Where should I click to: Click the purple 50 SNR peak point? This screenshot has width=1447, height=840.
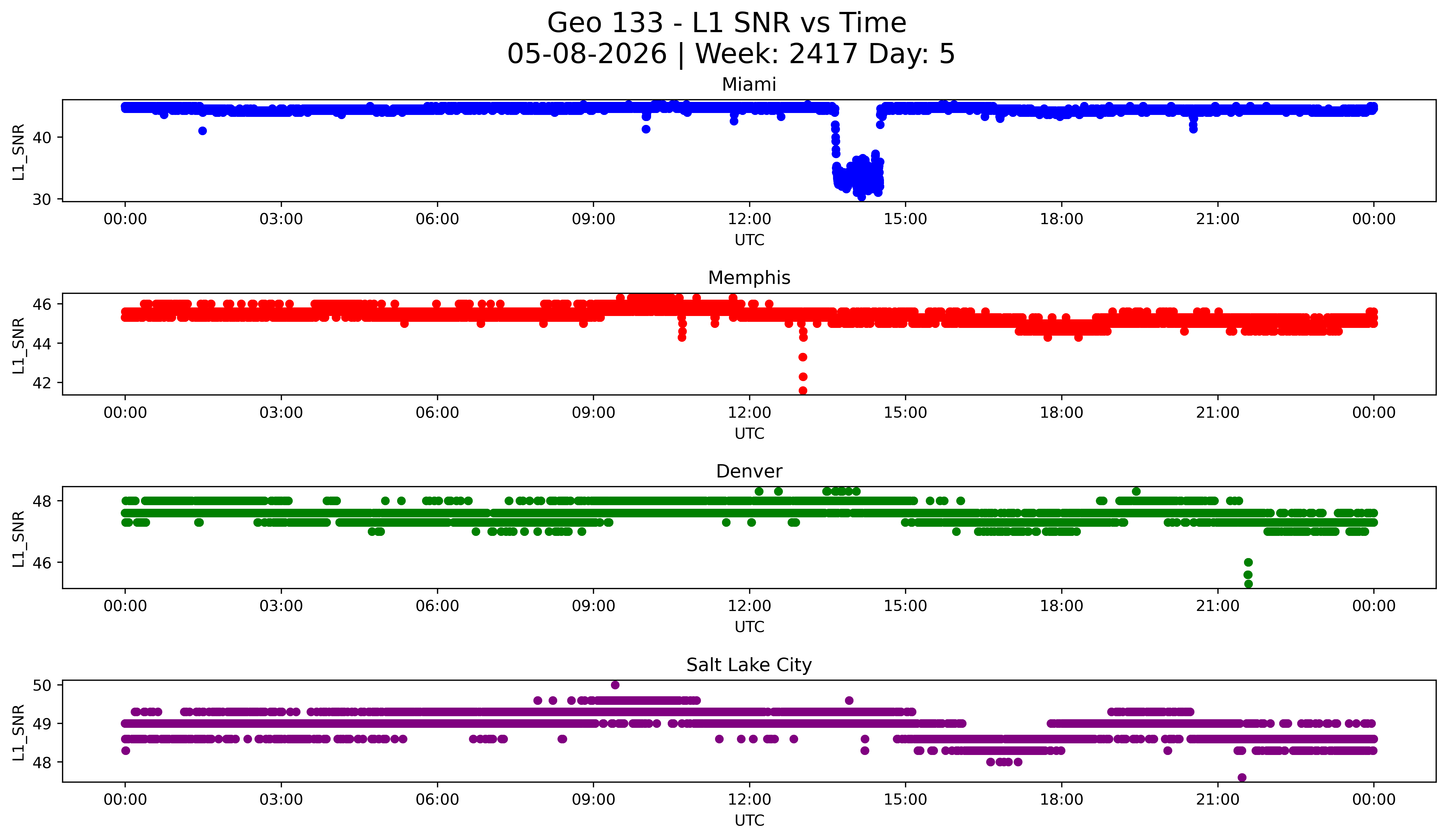[x=615, y=685]
